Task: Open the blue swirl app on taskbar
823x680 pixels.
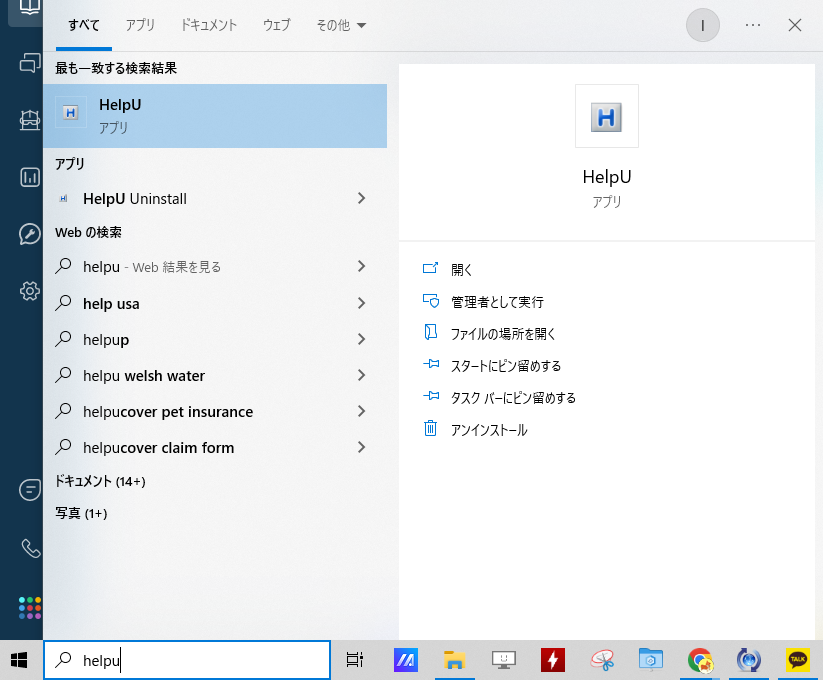Action: click(x=749, y=660)
